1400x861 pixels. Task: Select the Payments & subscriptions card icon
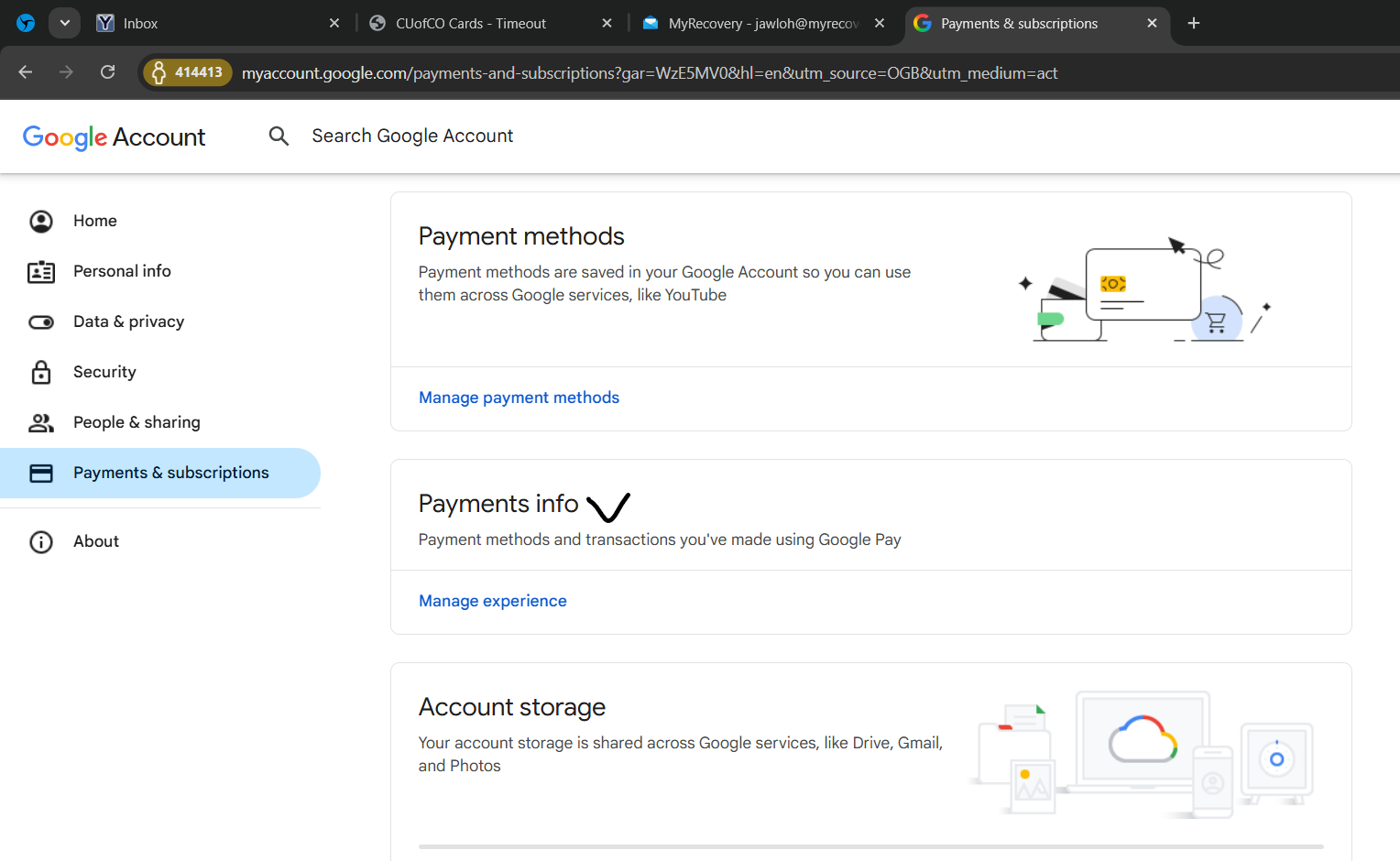41,473
